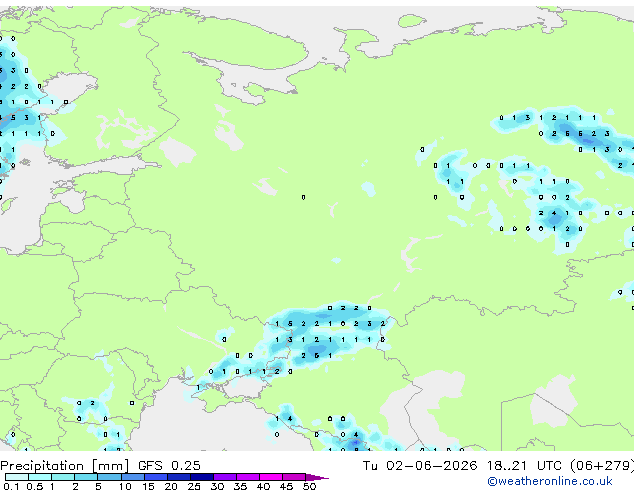Viewport: 634px width, 490px height.
Task: Click the legend label "15"
Action: click(x=148, y=486)
